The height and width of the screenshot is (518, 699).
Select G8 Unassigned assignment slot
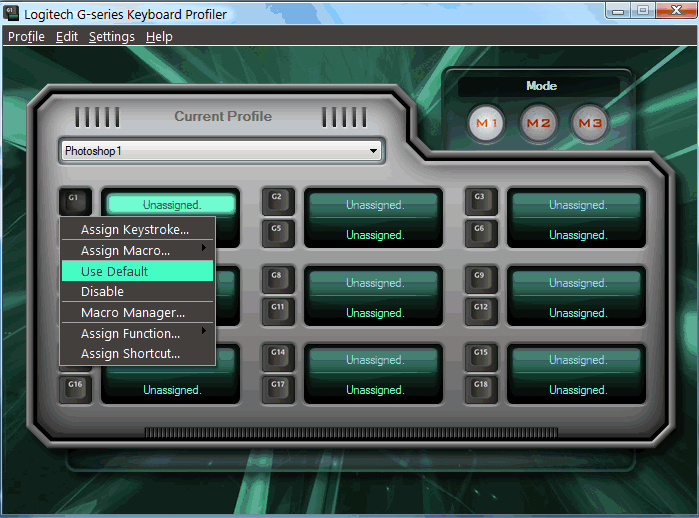(x=374, y=283)
